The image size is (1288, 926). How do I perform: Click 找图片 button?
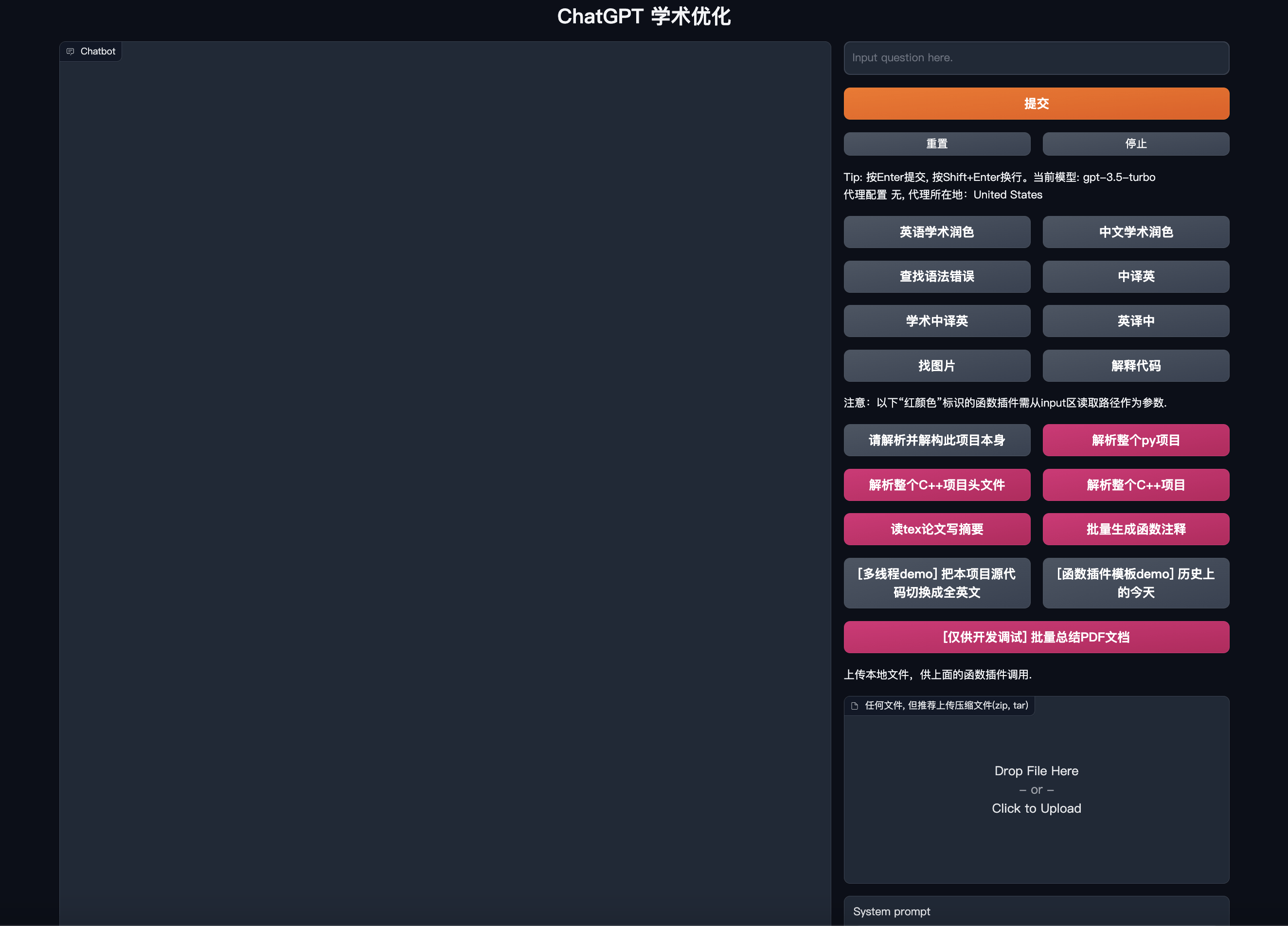(x=936, y=366)
